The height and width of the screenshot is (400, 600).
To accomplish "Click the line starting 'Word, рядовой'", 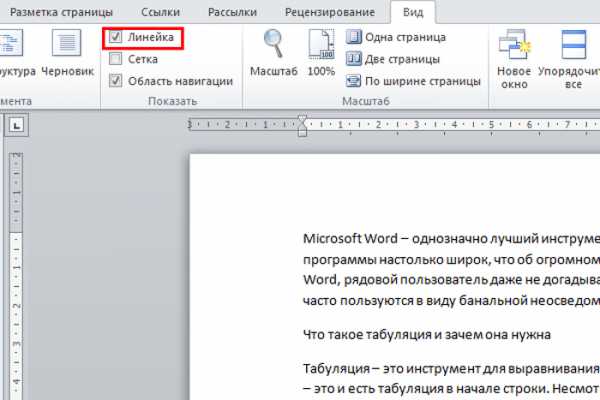I will click(x=452, y=280).
